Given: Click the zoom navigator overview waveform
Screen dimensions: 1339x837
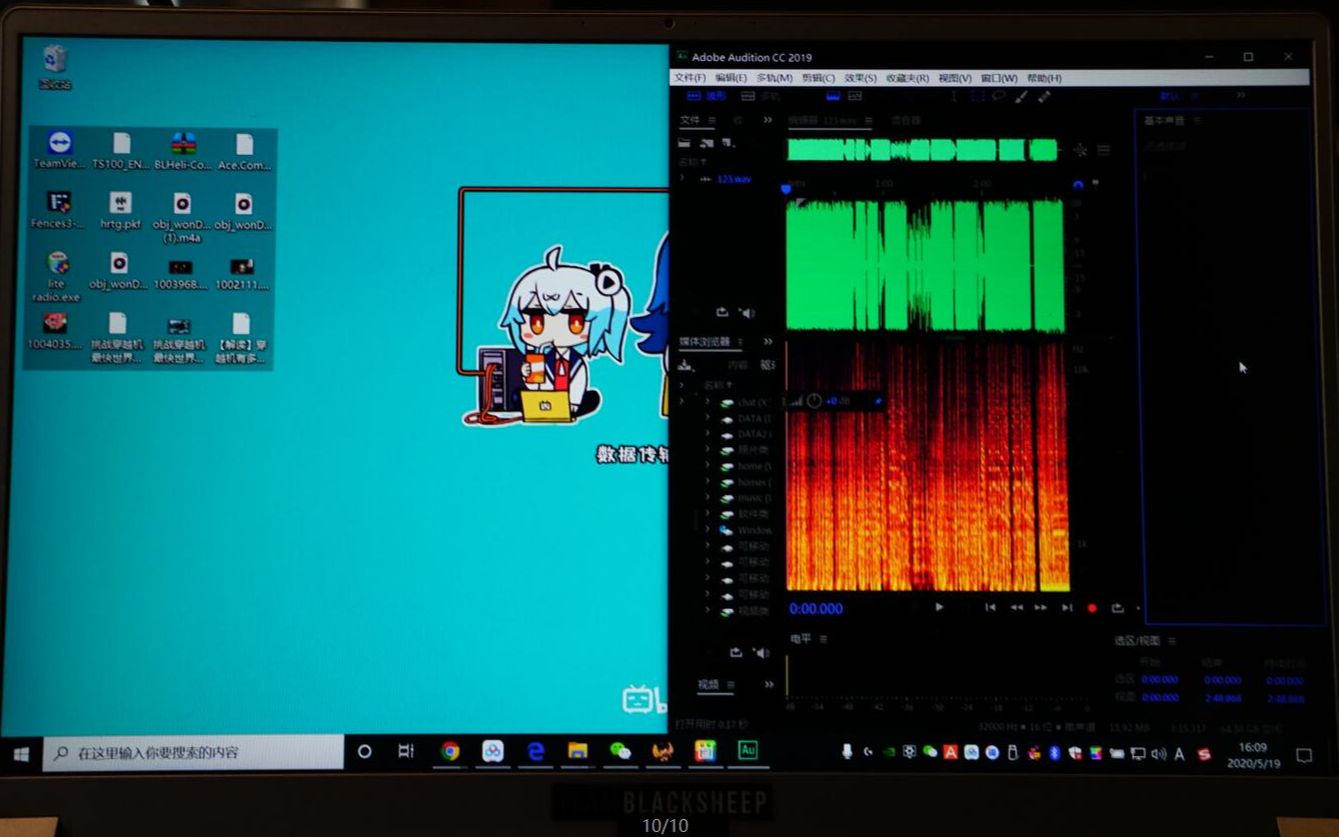Looking at the screenshot, I should pyautogui.click(x=922, y=150).
